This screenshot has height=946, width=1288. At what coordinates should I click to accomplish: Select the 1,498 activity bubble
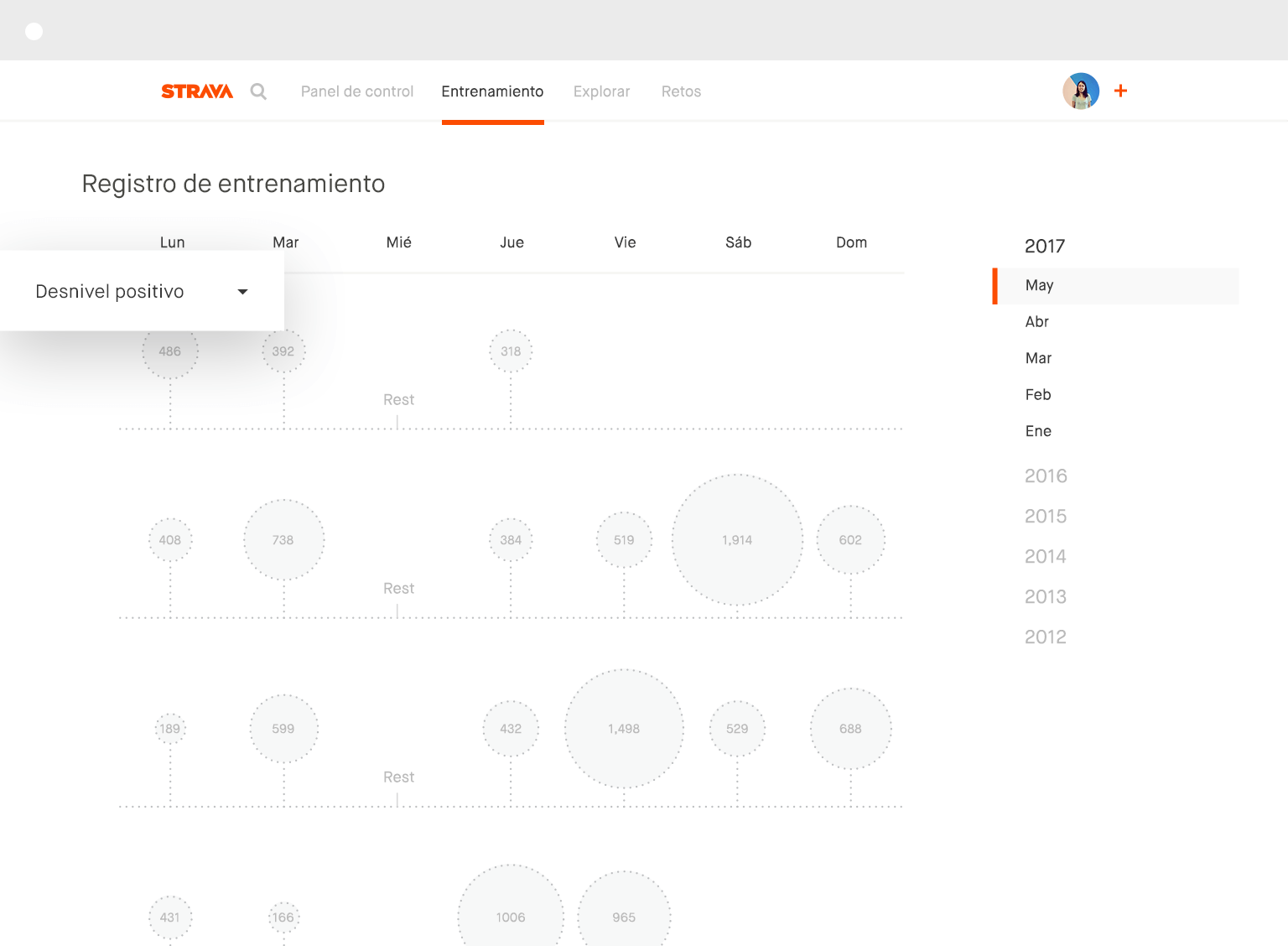(x=624, y=729)
